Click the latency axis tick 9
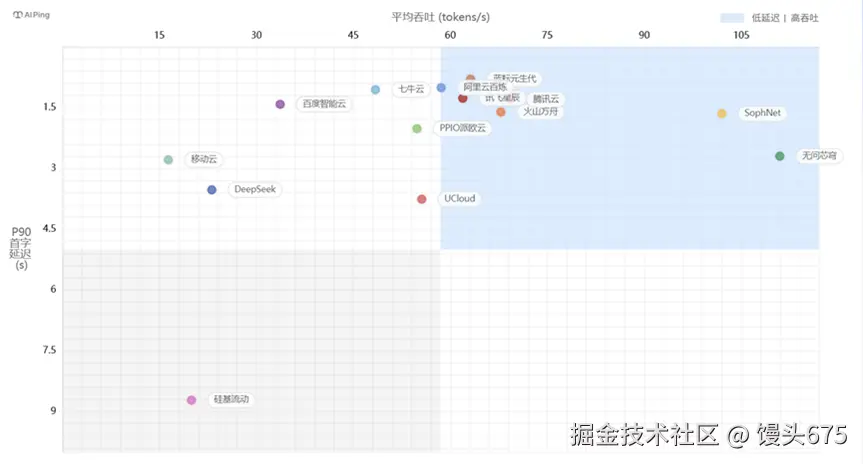The width and height of the screenshot is (863, 464). 53,411
